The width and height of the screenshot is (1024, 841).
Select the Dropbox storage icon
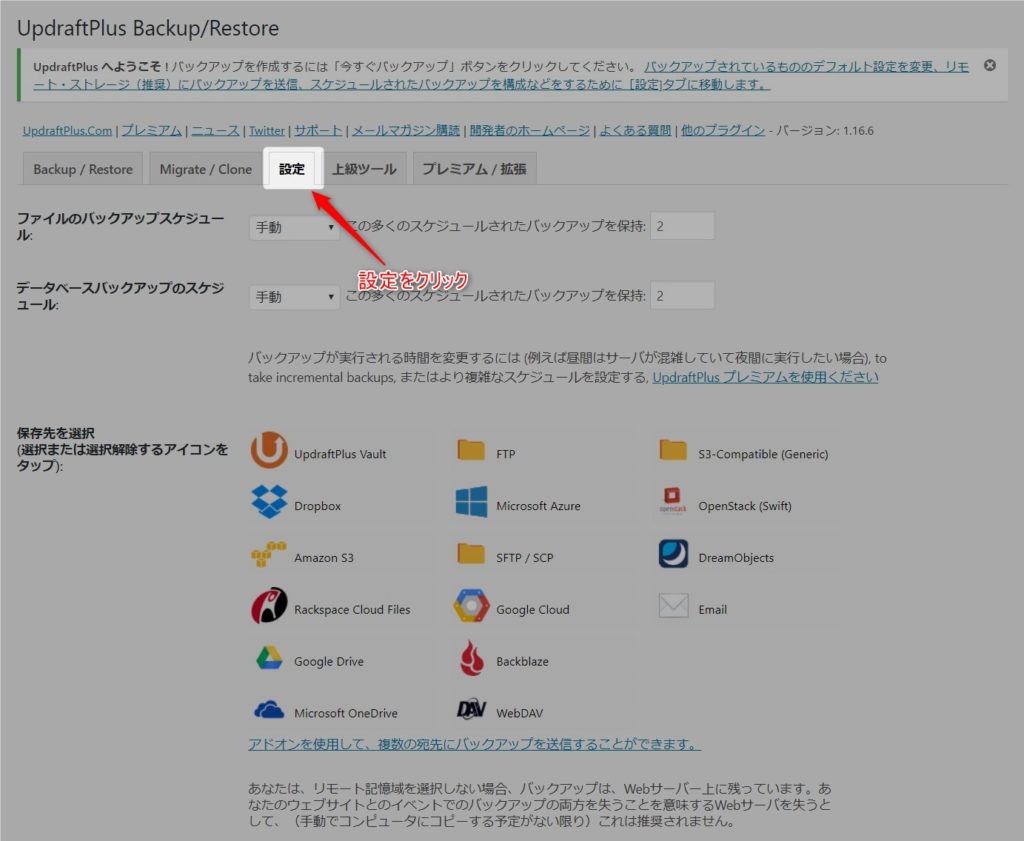(x=269, y=503)
